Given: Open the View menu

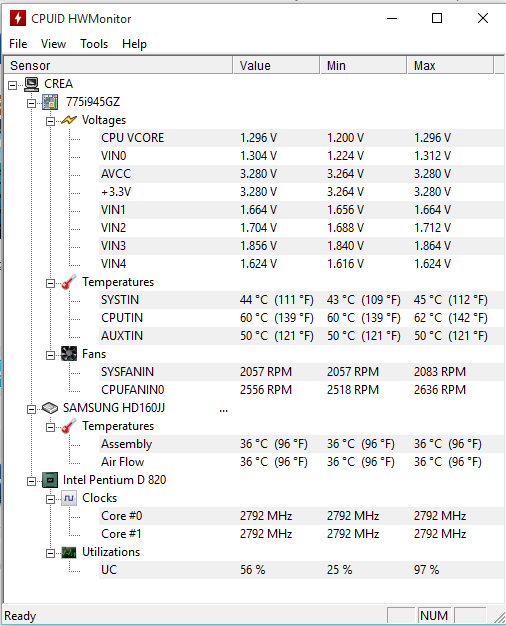Looking at the screenshot, I should pyautogui.click(x=53, y=44).
